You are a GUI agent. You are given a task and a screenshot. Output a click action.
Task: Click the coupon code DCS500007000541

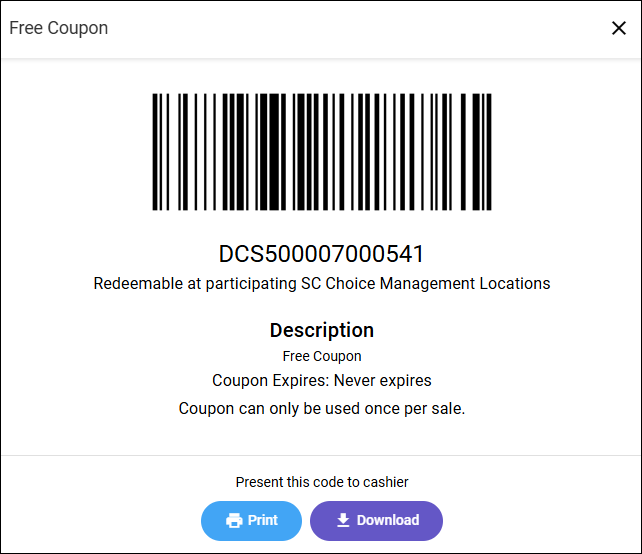(x=321, y=253)
